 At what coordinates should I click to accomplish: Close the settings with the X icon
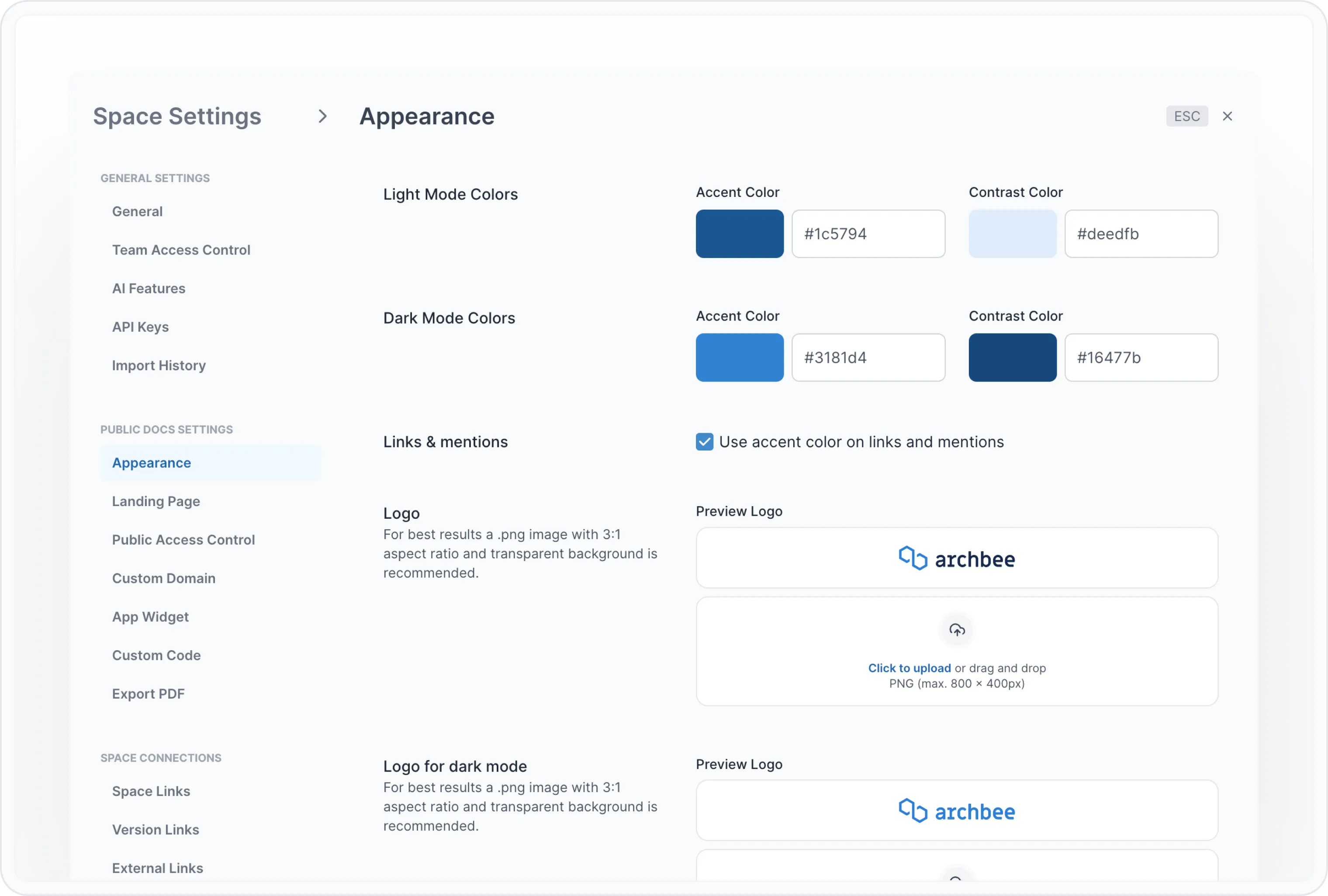point(1227,117)
